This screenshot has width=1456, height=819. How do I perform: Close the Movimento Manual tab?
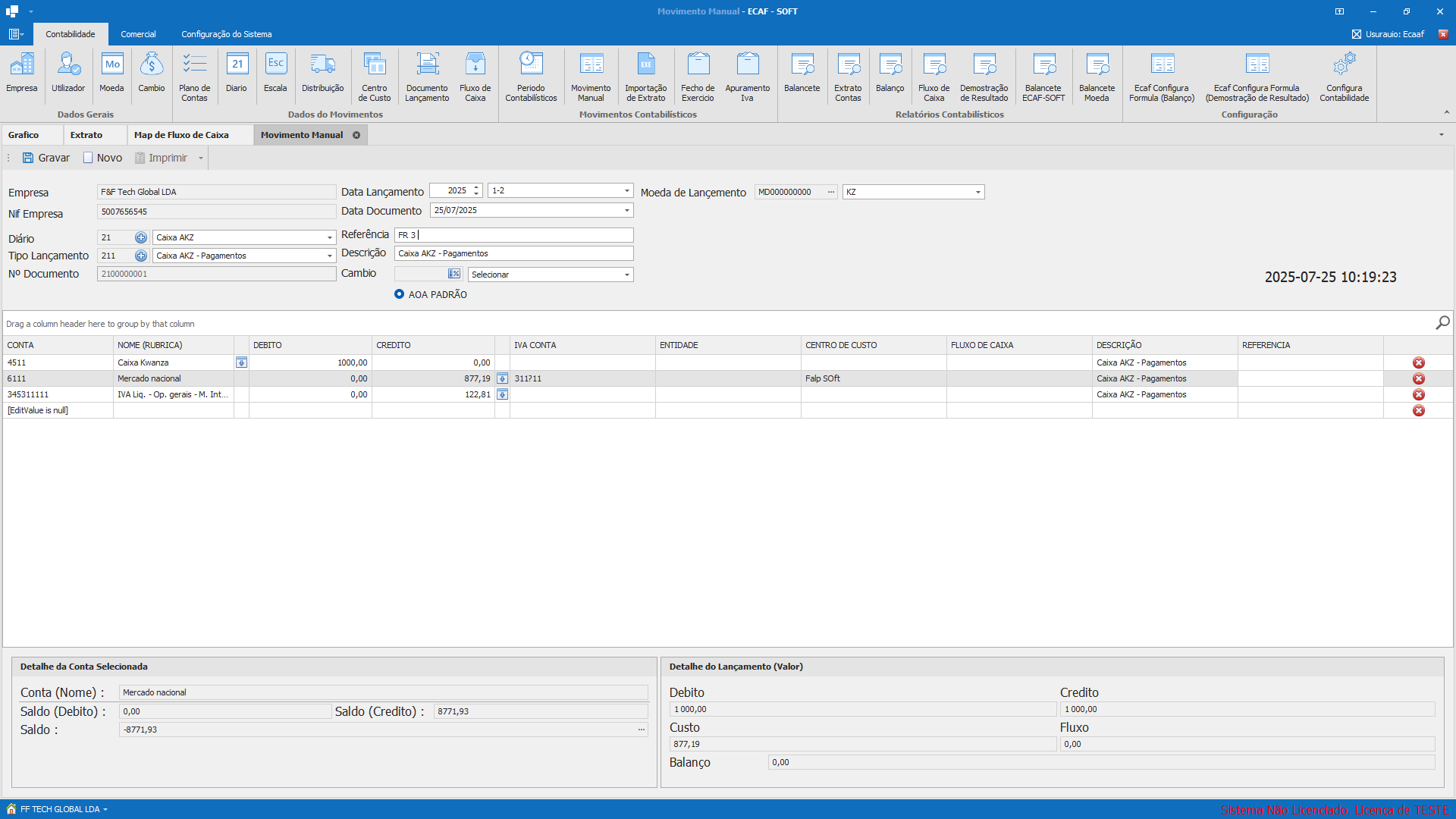point(356,135)
